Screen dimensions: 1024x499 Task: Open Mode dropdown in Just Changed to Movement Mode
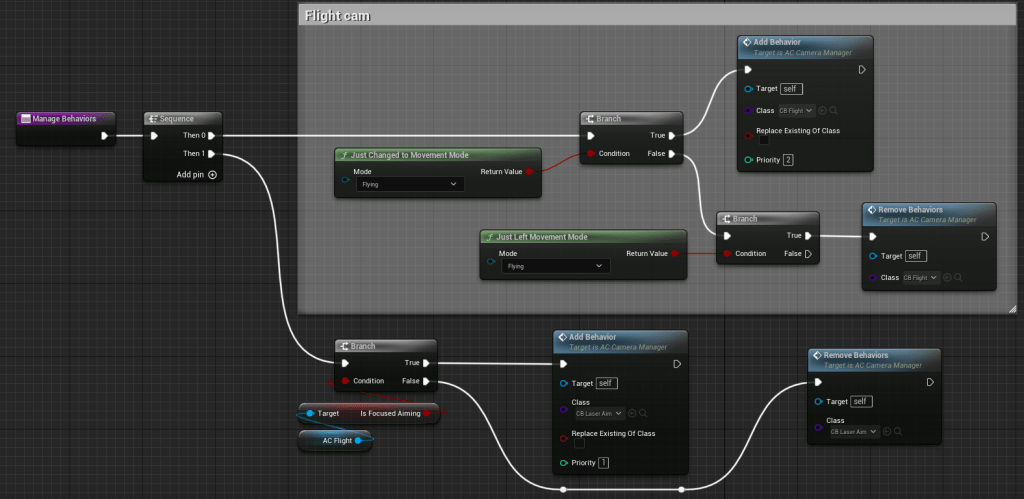pyautogui.click(x=410, y=184)
